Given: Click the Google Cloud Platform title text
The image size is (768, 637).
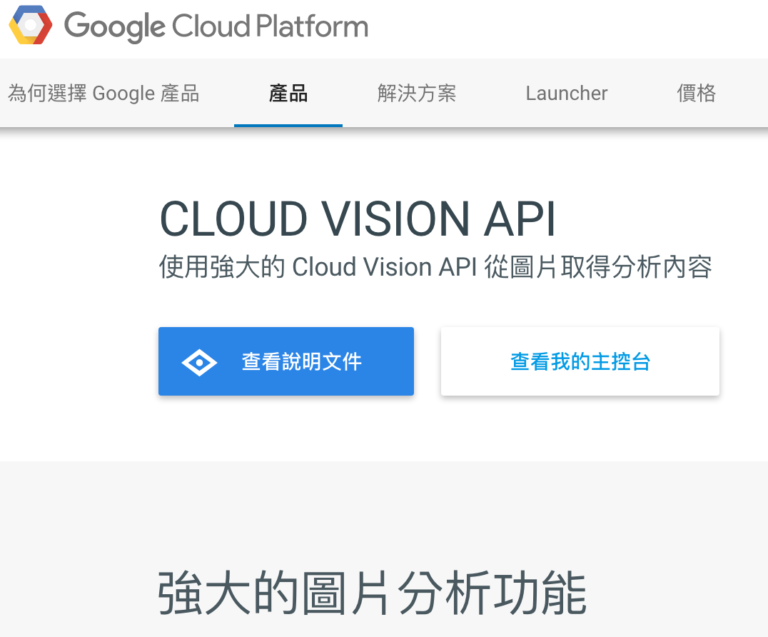Looking at the screenshot, I should (x=216, y=26).
